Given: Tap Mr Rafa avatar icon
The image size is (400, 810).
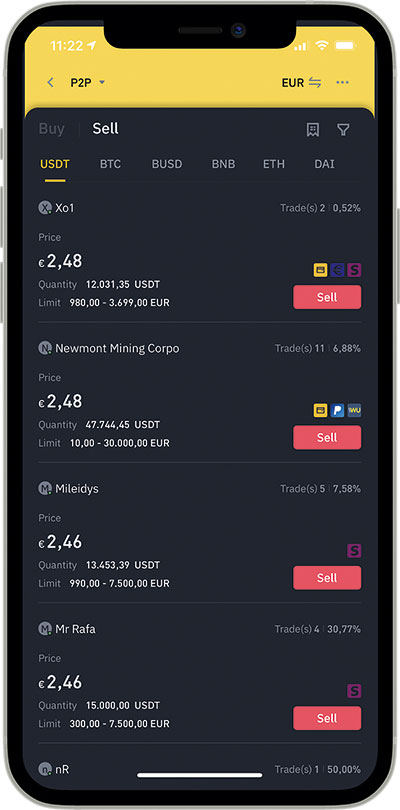Looking at the screenshot, I should [45, 629].
